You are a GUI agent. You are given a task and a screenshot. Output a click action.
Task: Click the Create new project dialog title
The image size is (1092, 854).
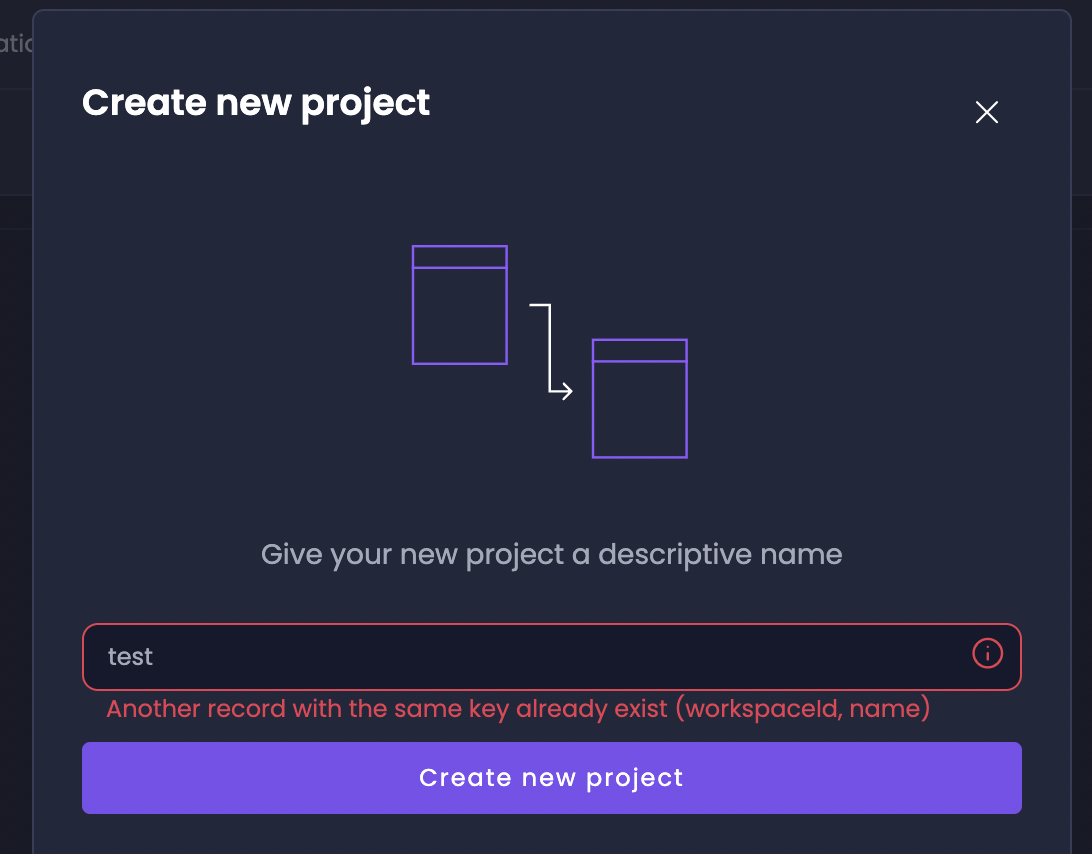coord(256,102)
